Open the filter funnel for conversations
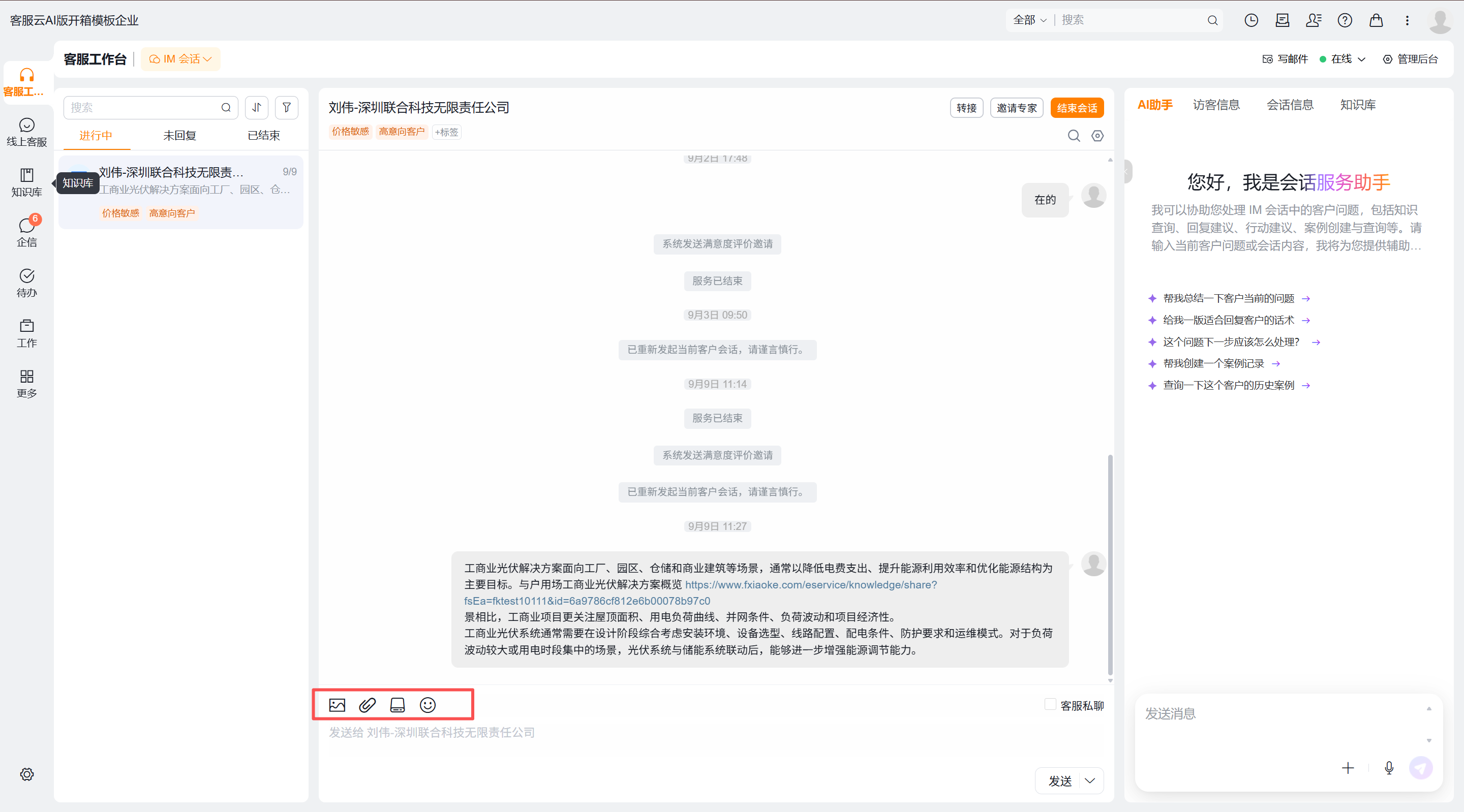The height and width of the screenshot is (812, 1464). tap(286, 107)
